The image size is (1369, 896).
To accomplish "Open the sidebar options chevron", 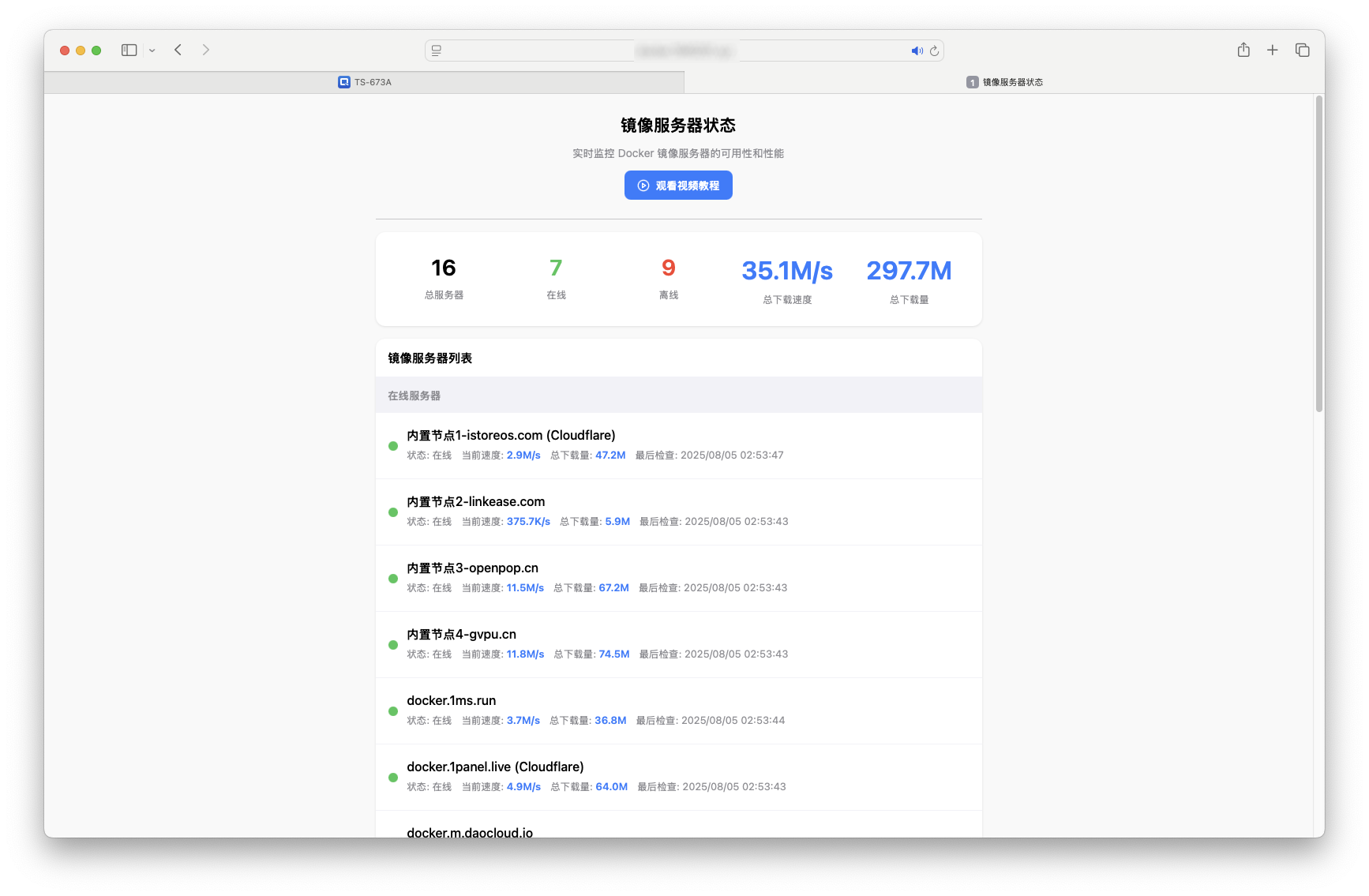I will 152,50.
